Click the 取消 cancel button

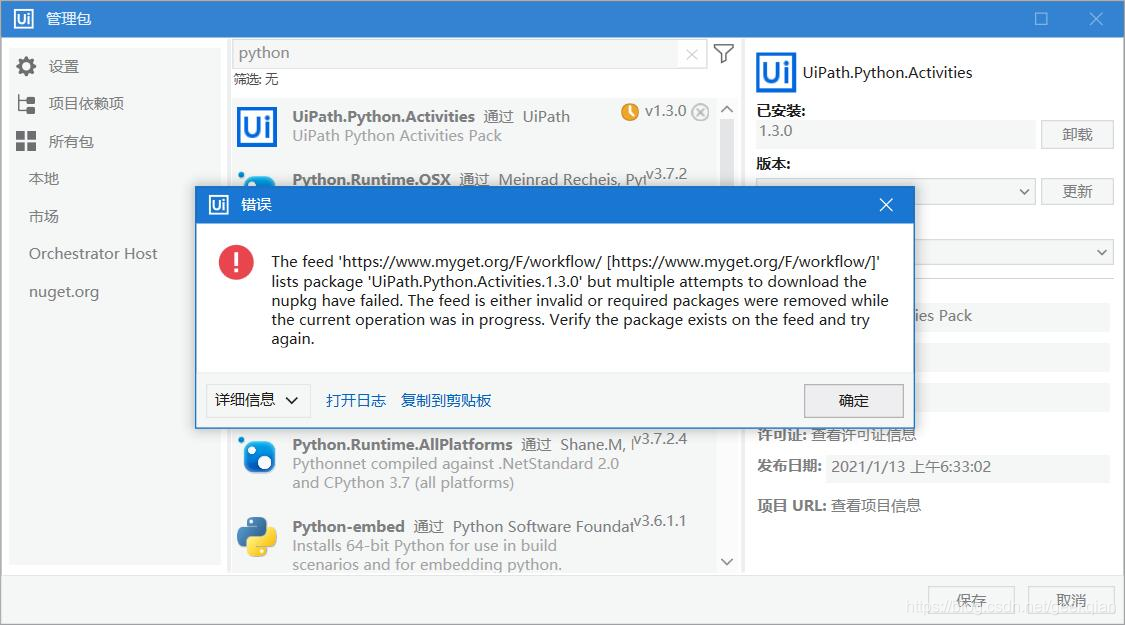[1071, 600]
